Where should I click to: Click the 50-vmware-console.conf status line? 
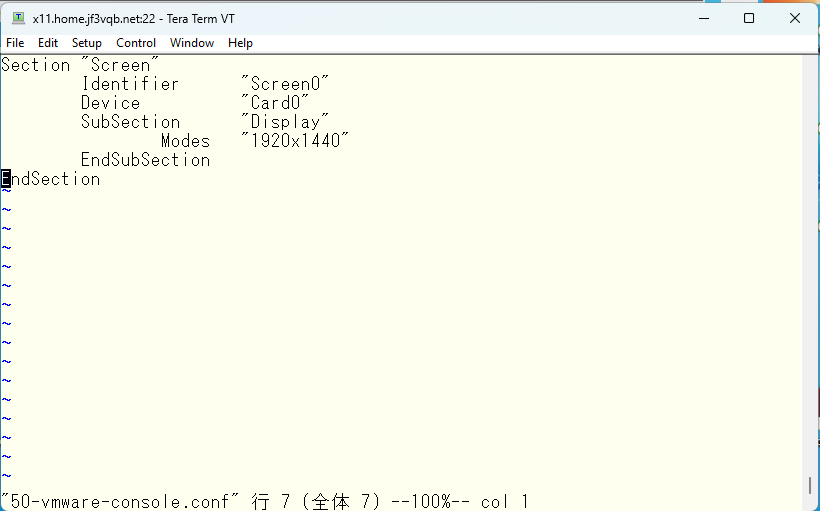[265, 502]
